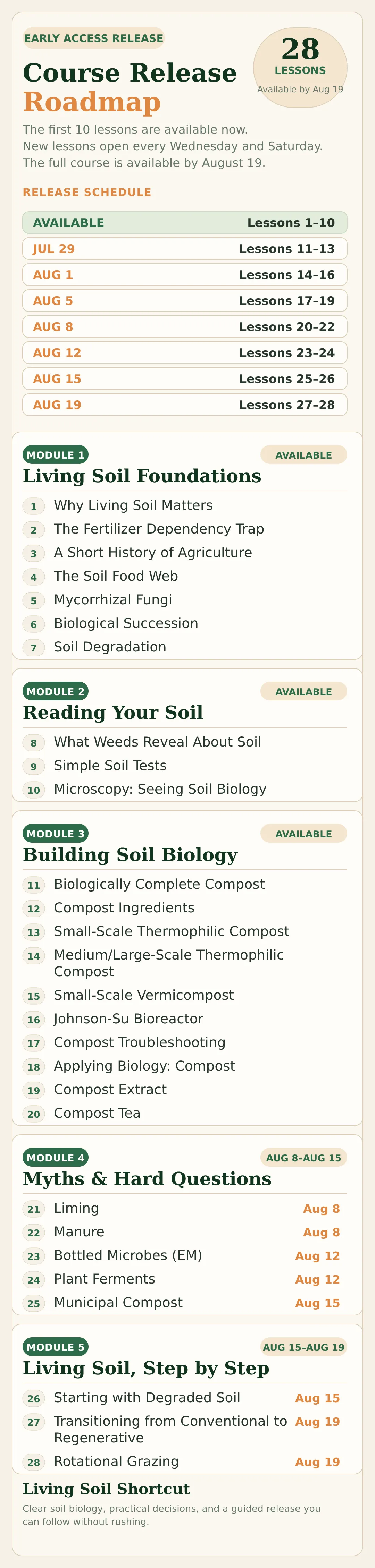
Task: Click lesson number 10 badge
Action: click(33, 790)
